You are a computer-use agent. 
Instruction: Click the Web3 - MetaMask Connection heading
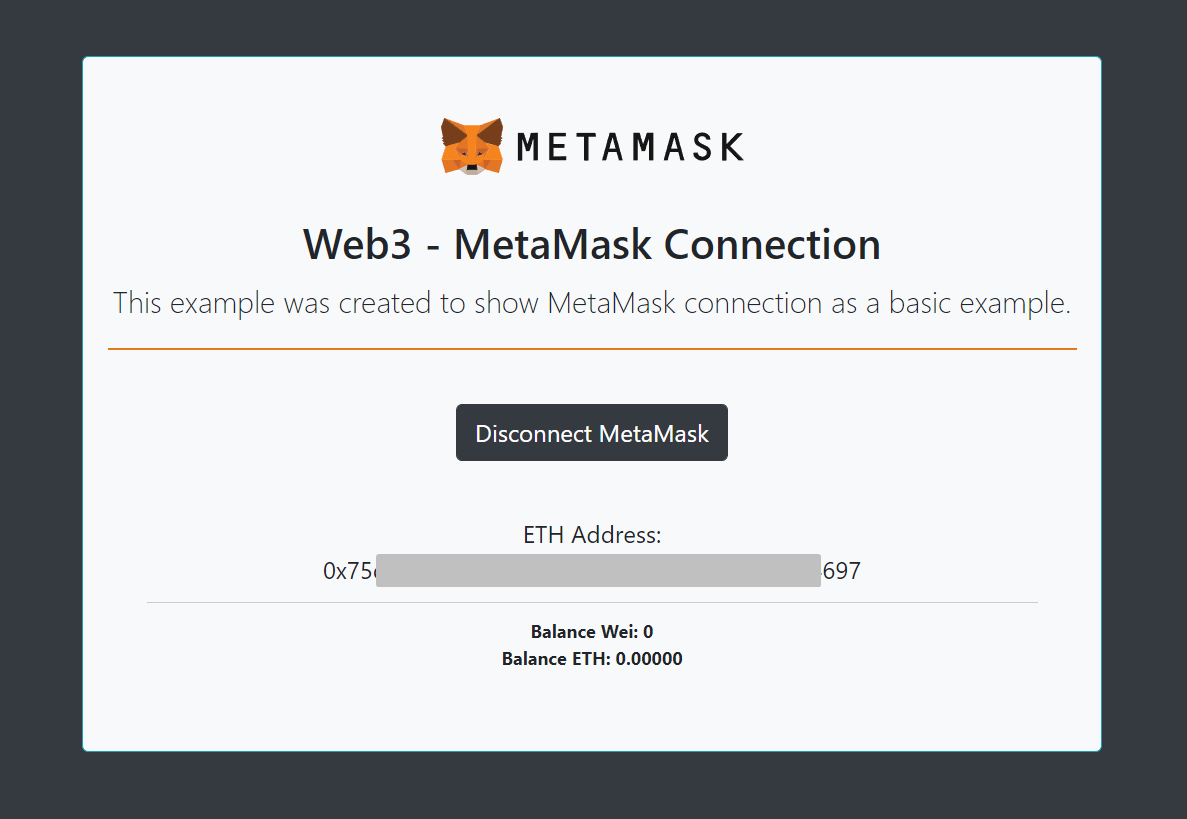point(591,243)
